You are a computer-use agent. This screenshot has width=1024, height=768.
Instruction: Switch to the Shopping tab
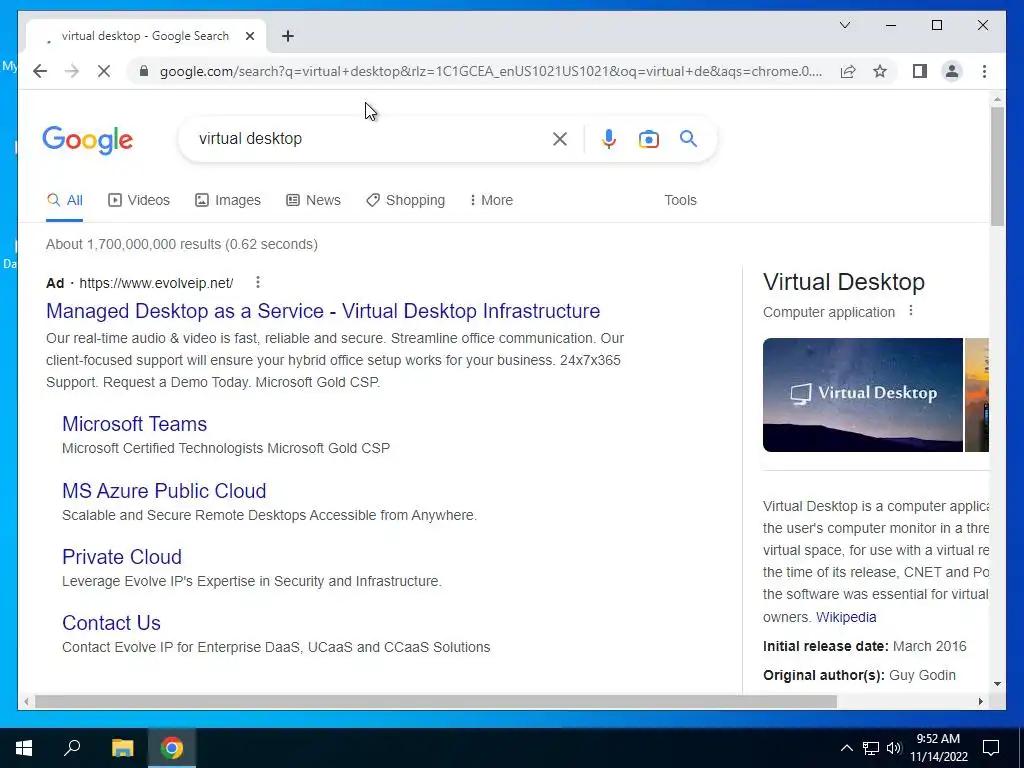point(406,200)
